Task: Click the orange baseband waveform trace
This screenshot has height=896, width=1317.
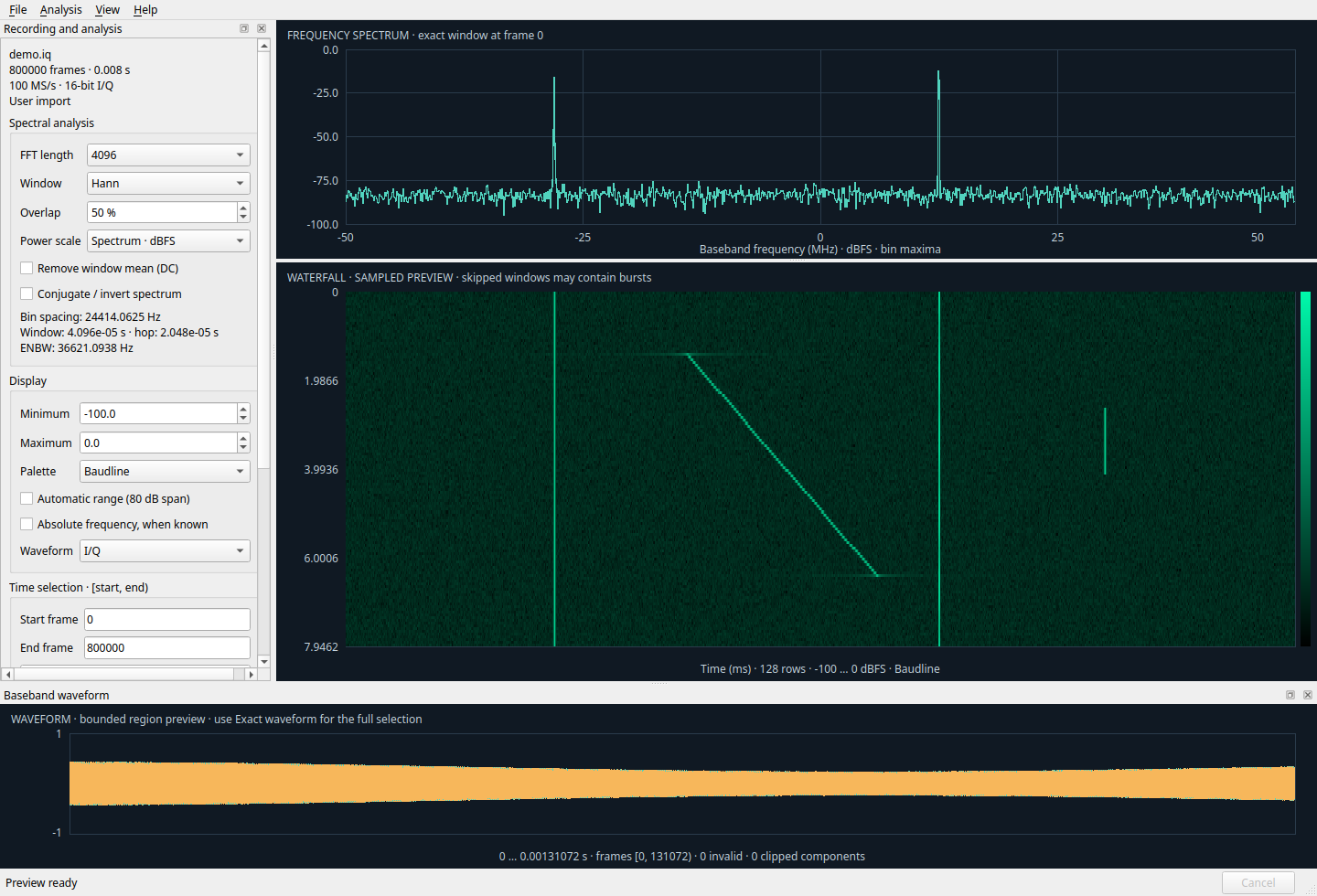Action: [x=682, y=783]
